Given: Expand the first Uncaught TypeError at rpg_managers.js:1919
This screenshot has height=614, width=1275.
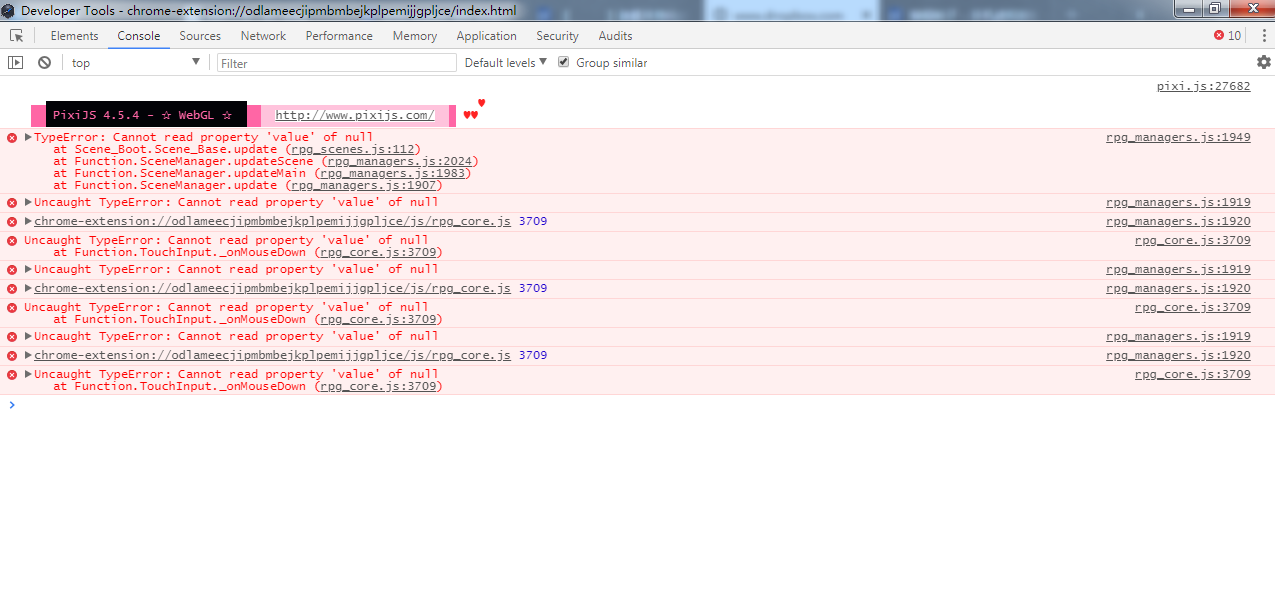Looking at the screenshot, I should pyautogui.click(x=28, y=202).
